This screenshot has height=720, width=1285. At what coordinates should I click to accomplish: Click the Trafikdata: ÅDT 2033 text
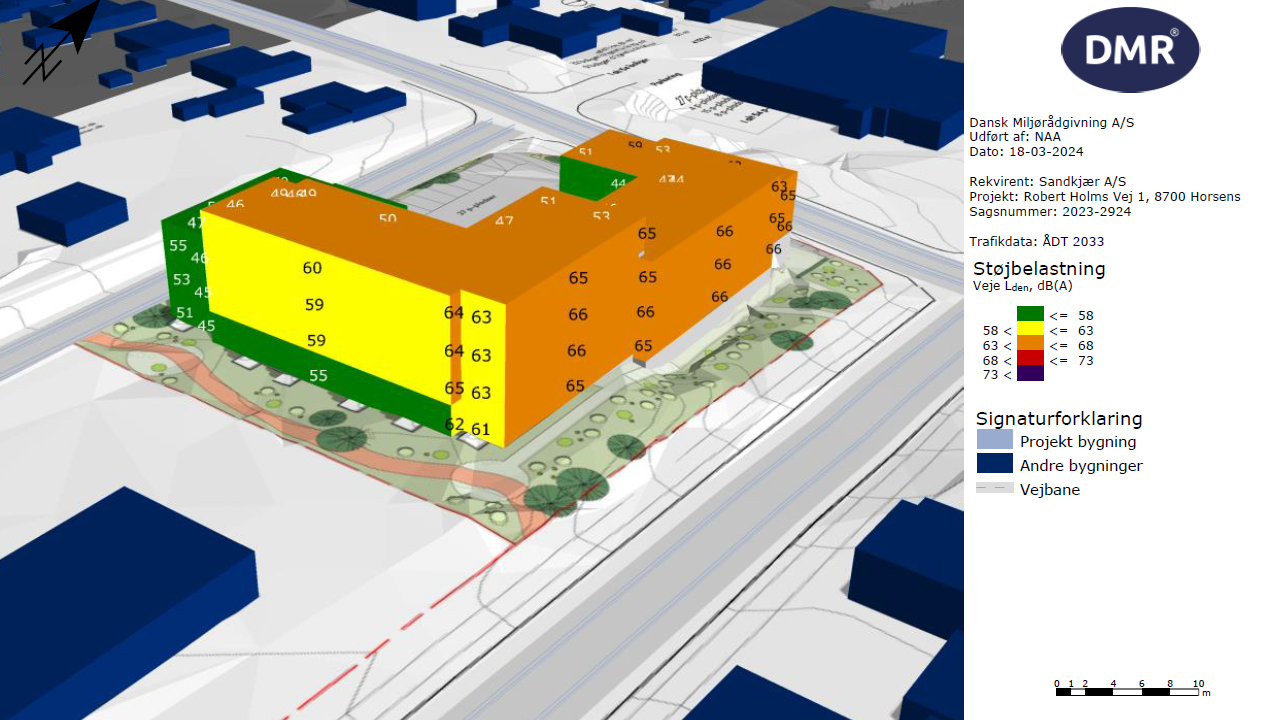pyautogui.click(x=1036, y=241)
